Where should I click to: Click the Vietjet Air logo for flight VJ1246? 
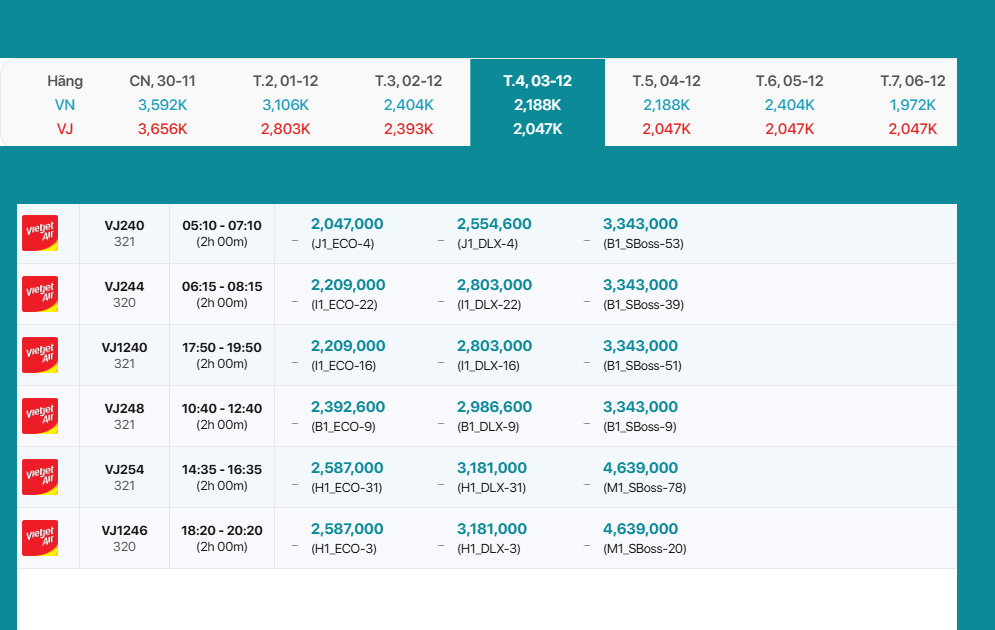point(40,538)
